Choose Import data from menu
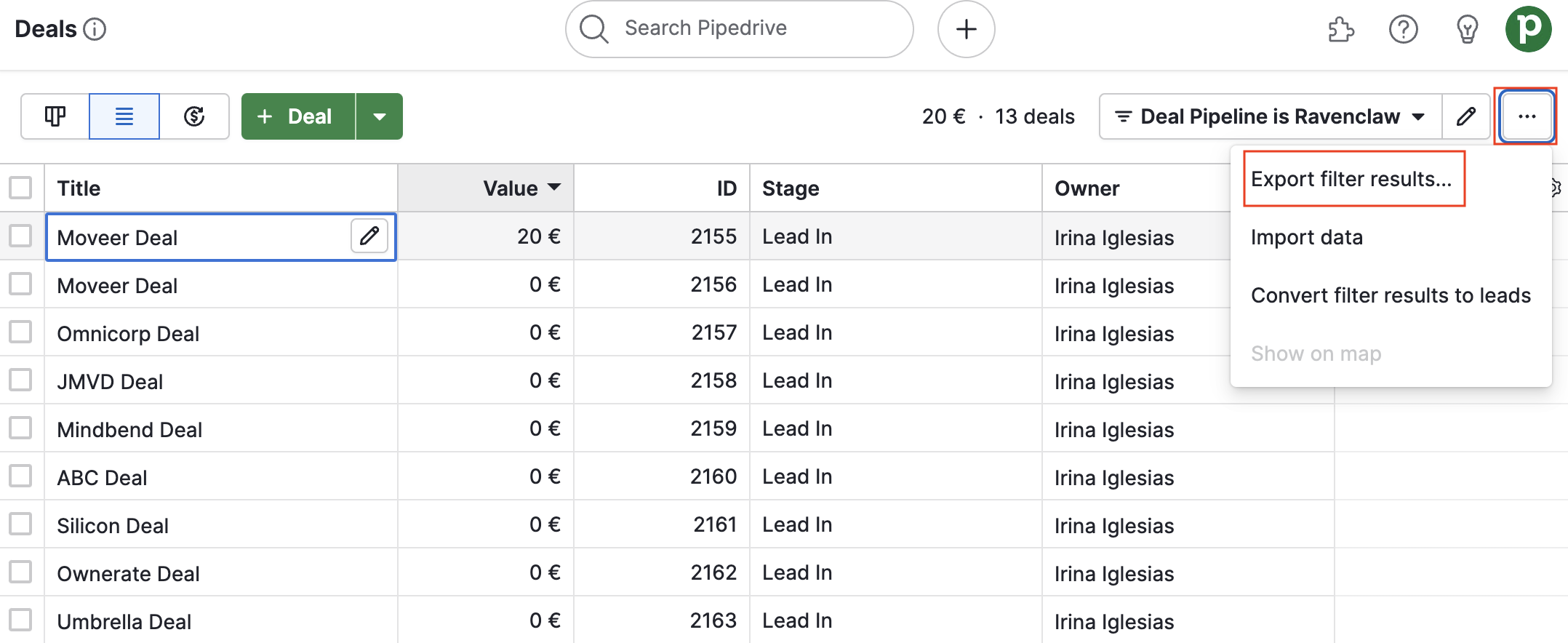The image size is (1568, 643). point(1306,237)
